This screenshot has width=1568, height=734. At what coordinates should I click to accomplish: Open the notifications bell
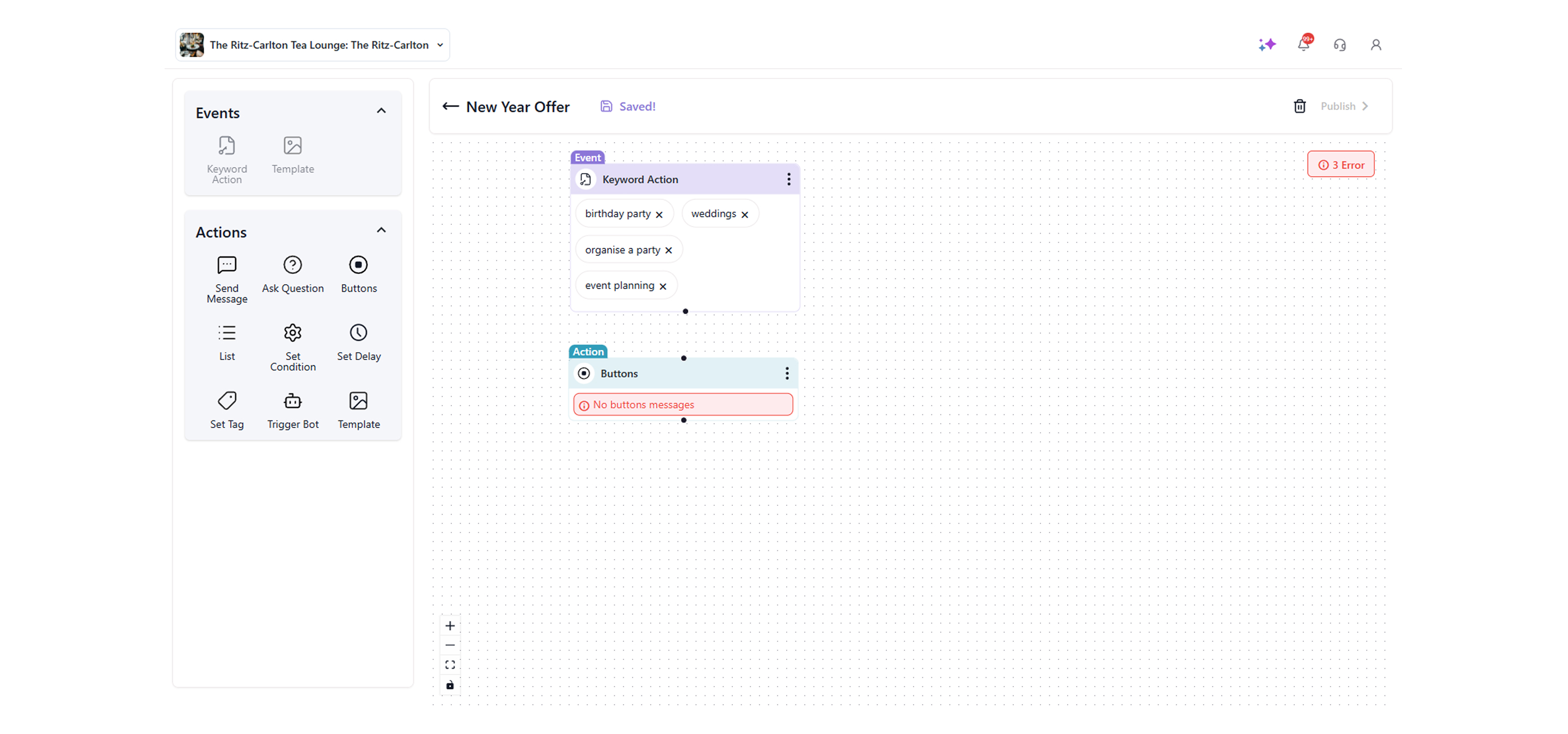coord(1303,45)
